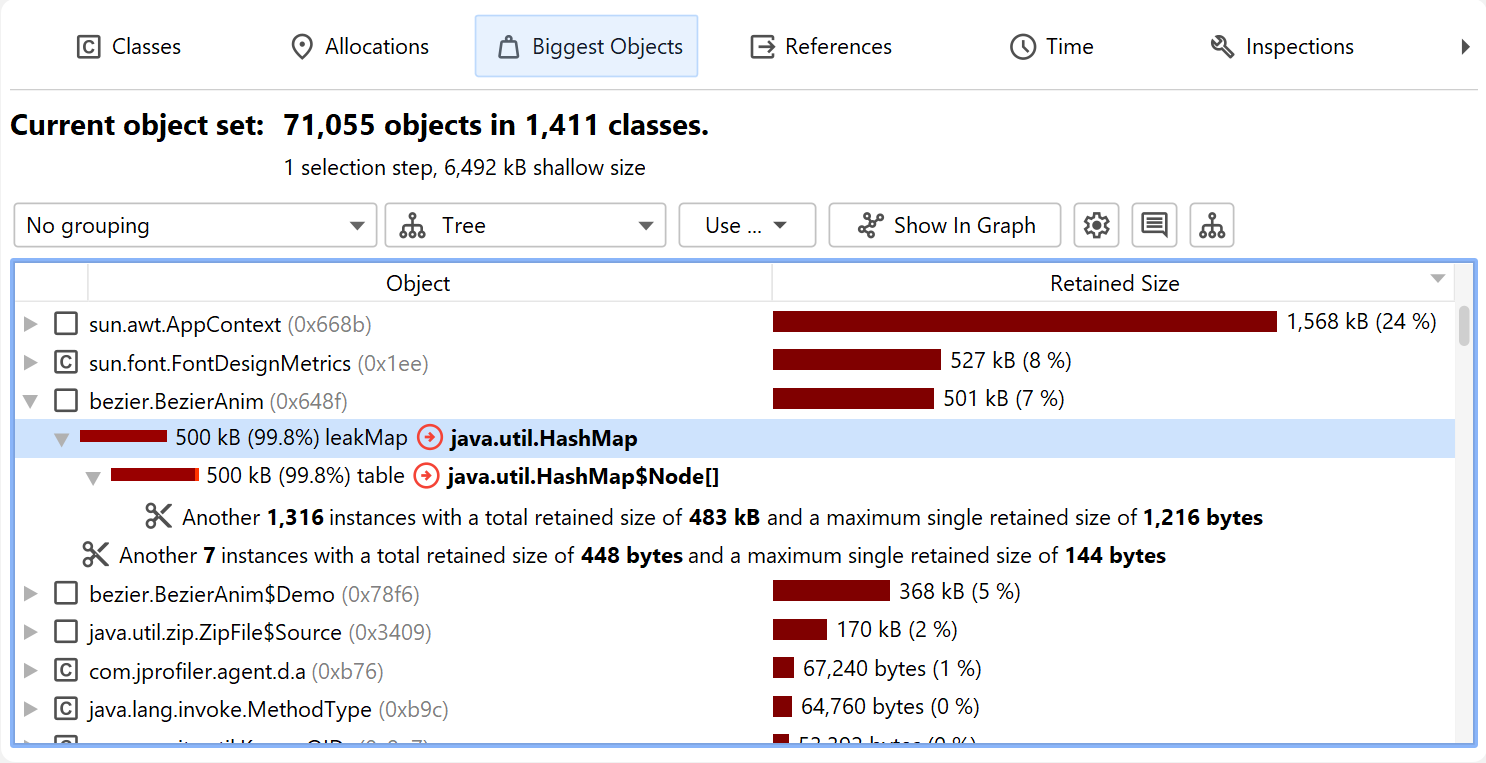Click scissors icon on 7 instances row
The width and height of the screenshot is (1486, 763).
point(96,555)
